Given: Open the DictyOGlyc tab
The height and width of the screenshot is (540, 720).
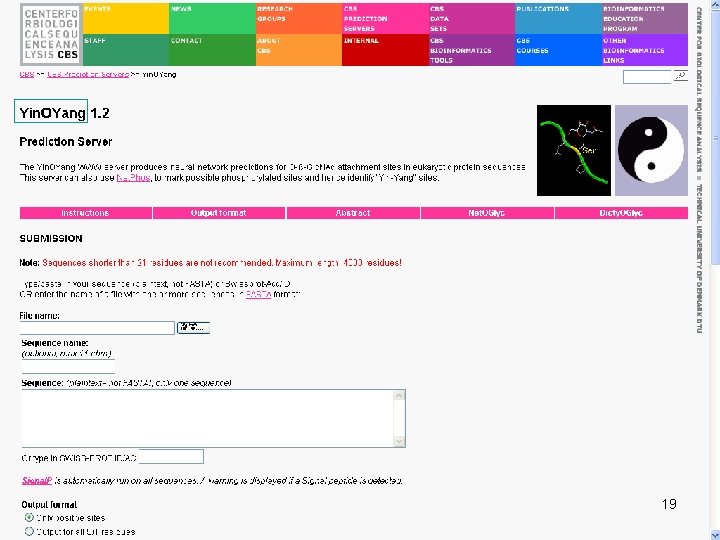Looking at the screenshot, I should tap(621, 213).
